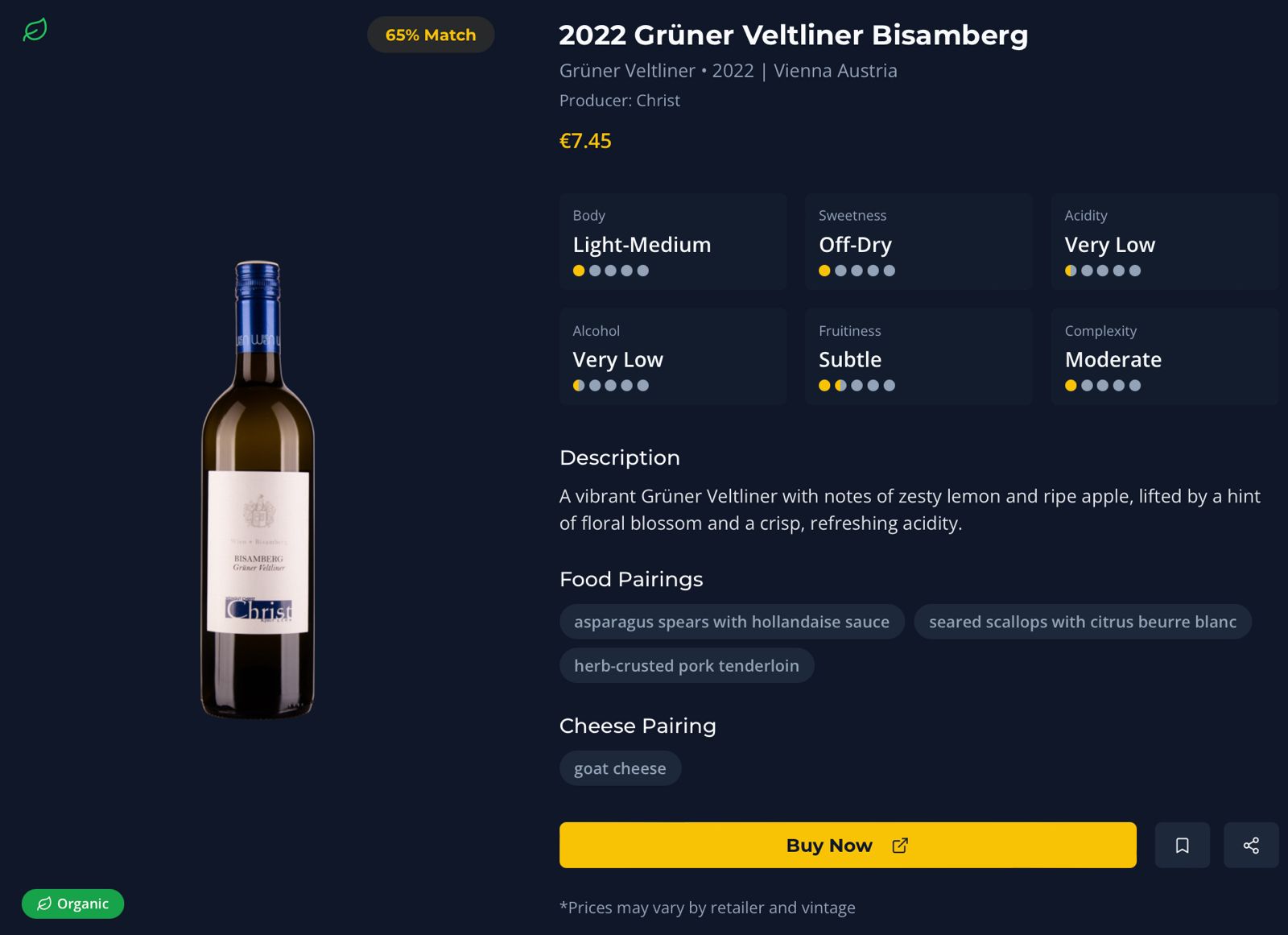Click the herb-crusted pork tenderloin pairing
The image size is (1288, 935).
point(686,665)
